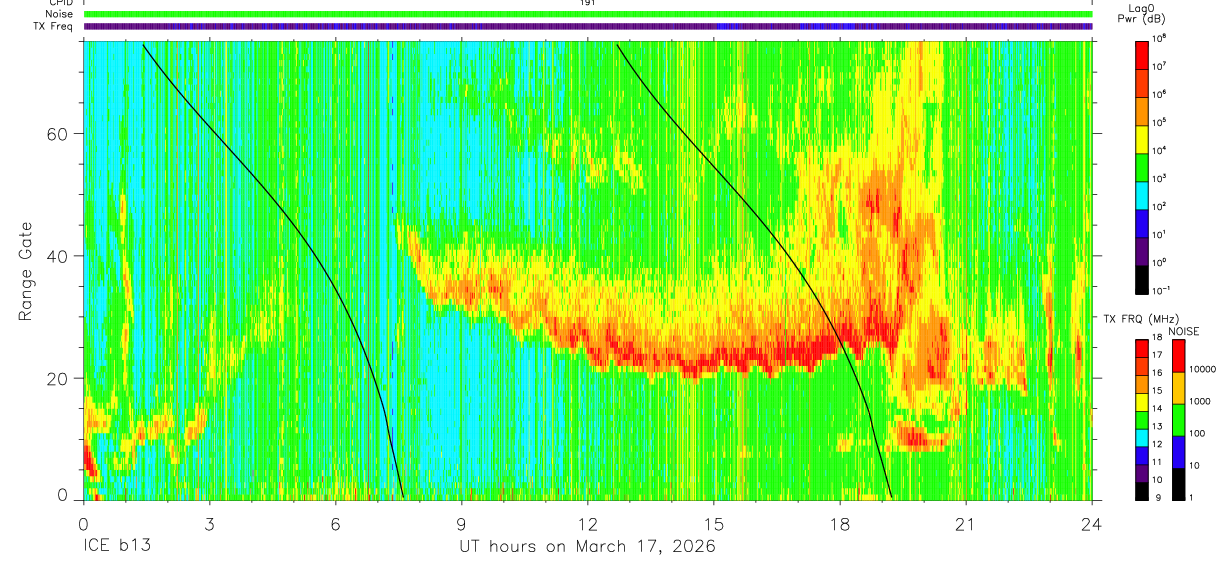Viewport: 1228px width, 567px height.
Task: Click the black segment of Lag0 Pwr colorbar
Action: (x=1142, y=278)
